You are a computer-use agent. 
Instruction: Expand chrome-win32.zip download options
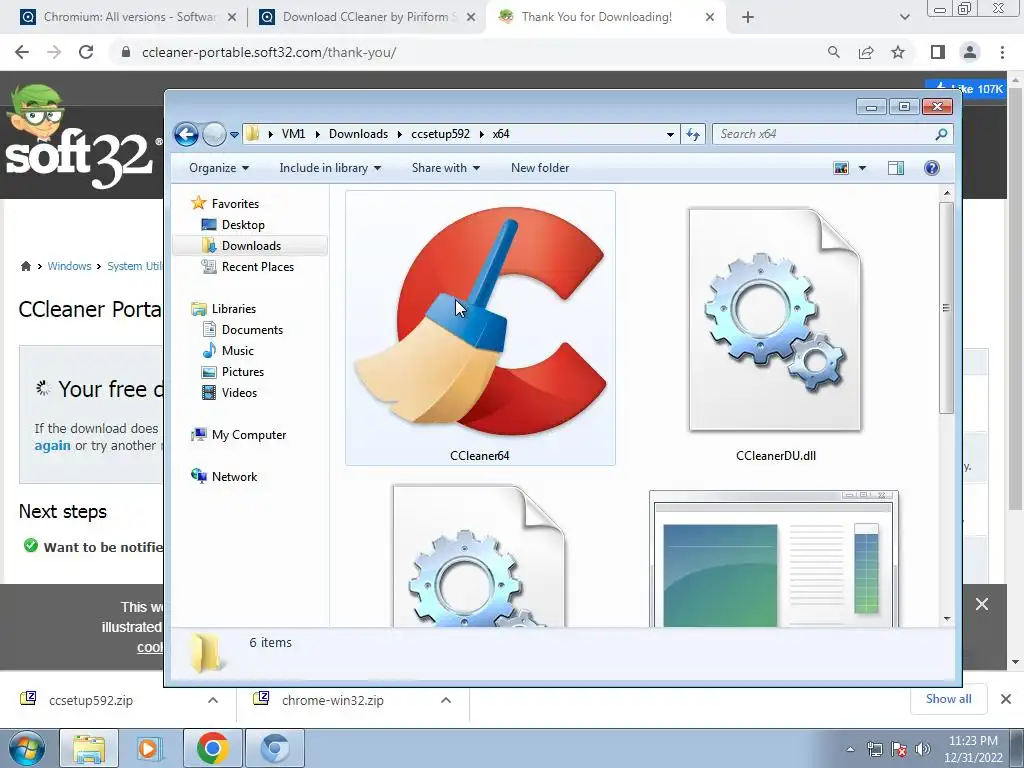(446, 700)
